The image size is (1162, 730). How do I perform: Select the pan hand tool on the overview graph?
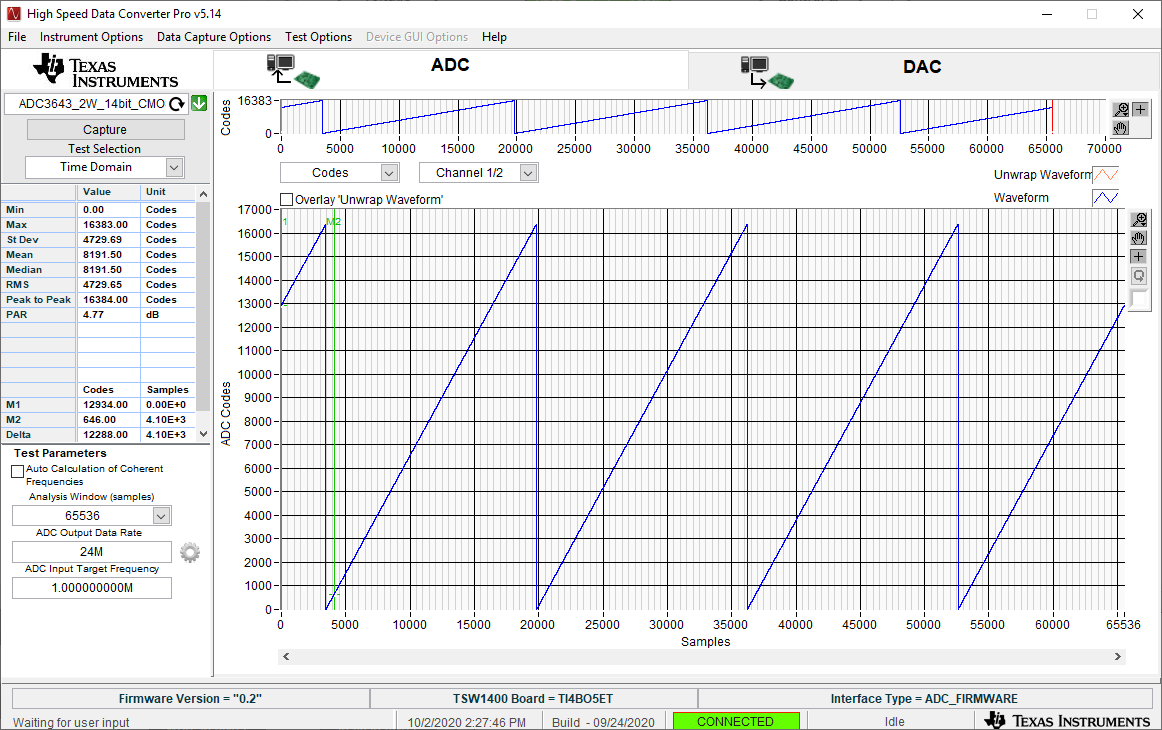click(1122, 128)
